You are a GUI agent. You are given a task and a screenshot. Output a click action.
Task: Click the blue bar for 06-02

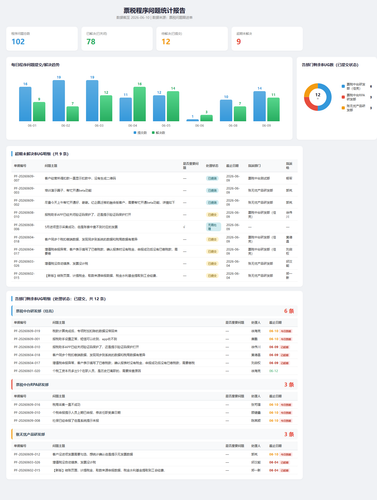(59, 101)
